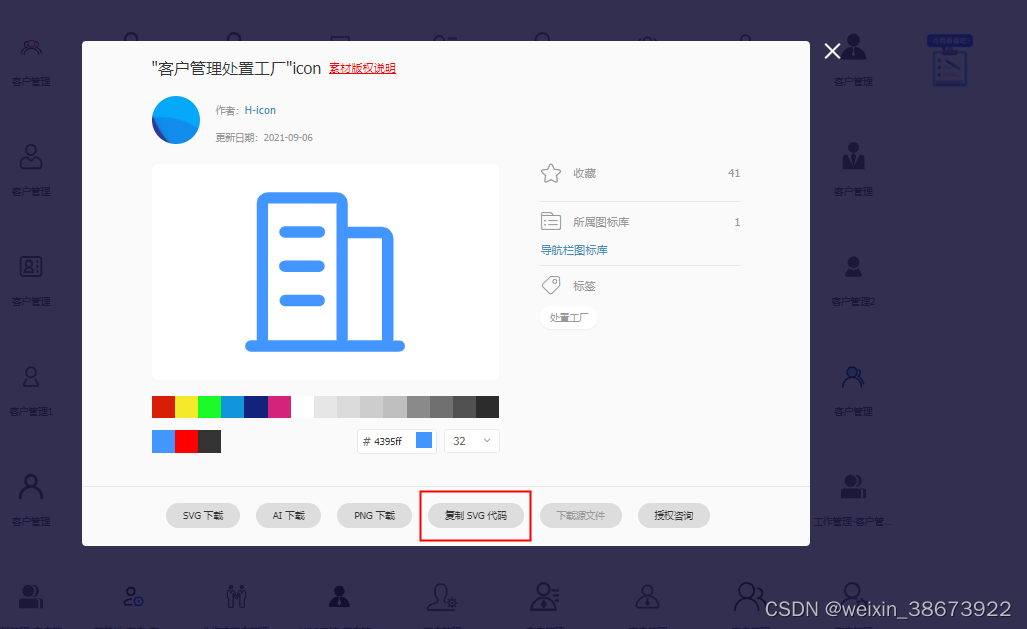
Task: Close the icon detail dialog
Action: (x=832, y=51)
